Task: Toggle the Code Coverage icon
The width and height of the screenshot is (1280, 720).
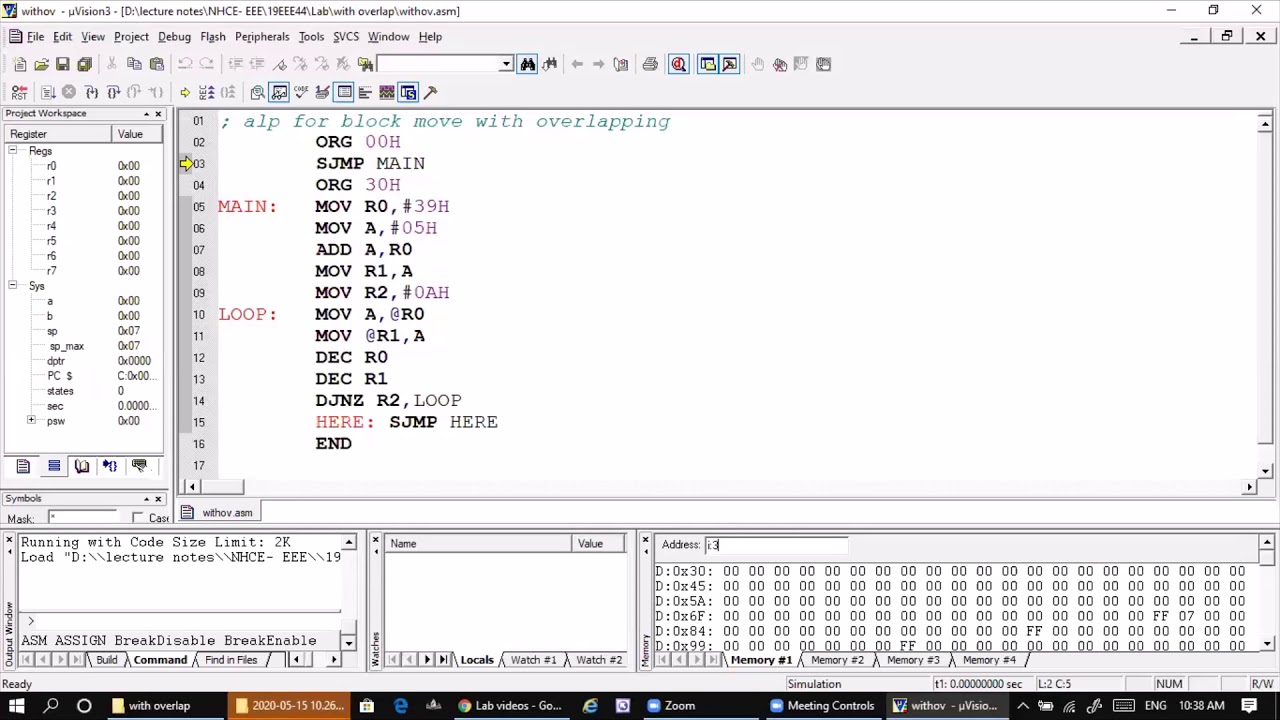Action: pyautogui.click(x=301, y=93)
